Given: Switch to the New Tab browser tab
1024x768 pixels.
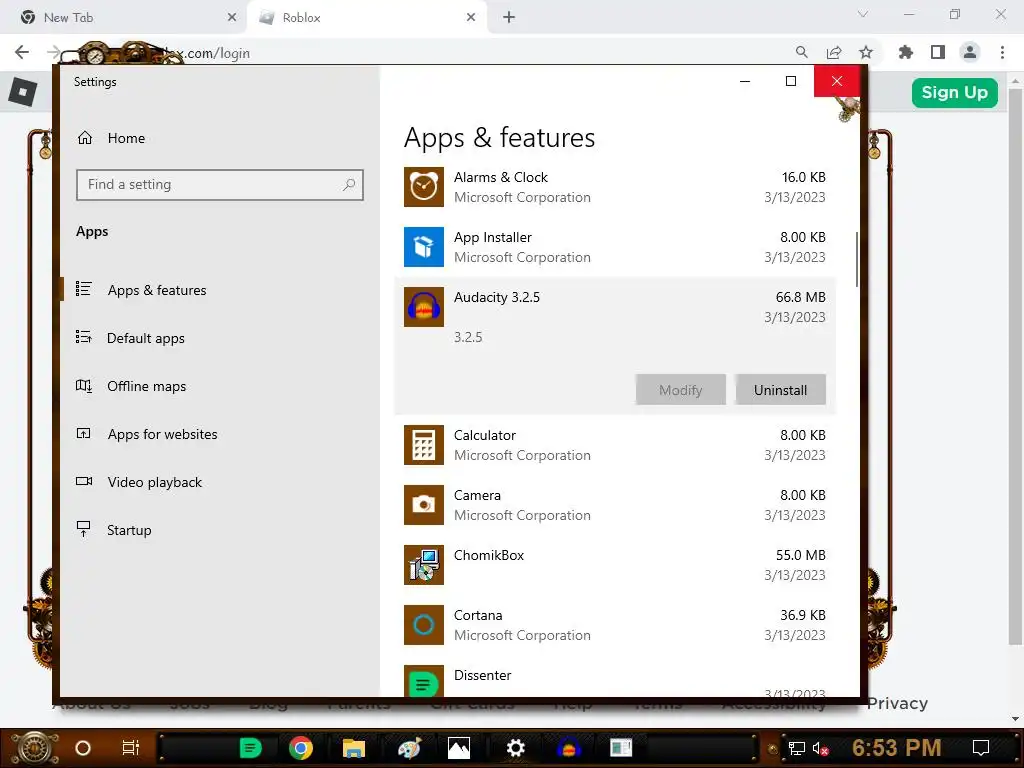Looking at the screenshot, I should (124, 18).
